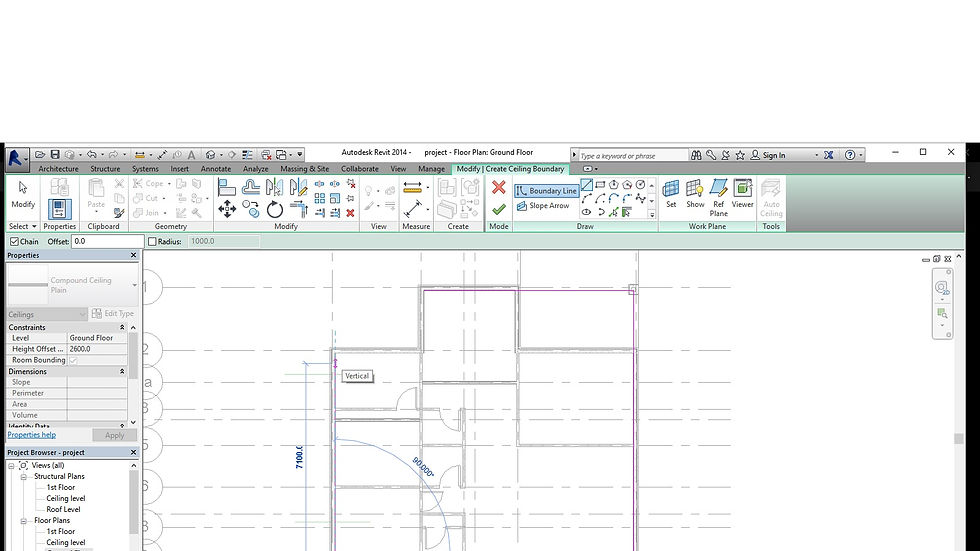Image resolution: width=980 pixels, height=551 pixels.
Task: Open the Architecture ribbon tab
Action: pyautogui.click(x=59, y=169)
